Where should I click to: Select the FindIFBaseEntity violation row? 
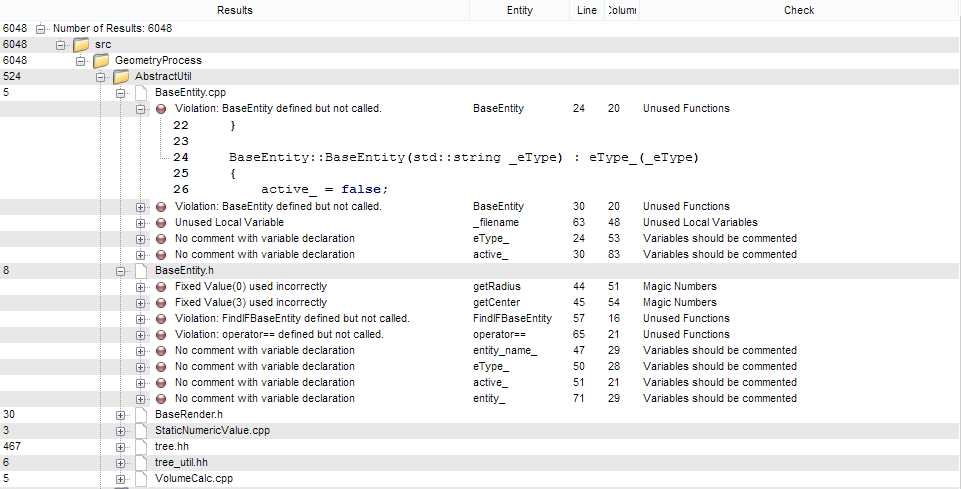pyautogui.click(x=292, y=318)
